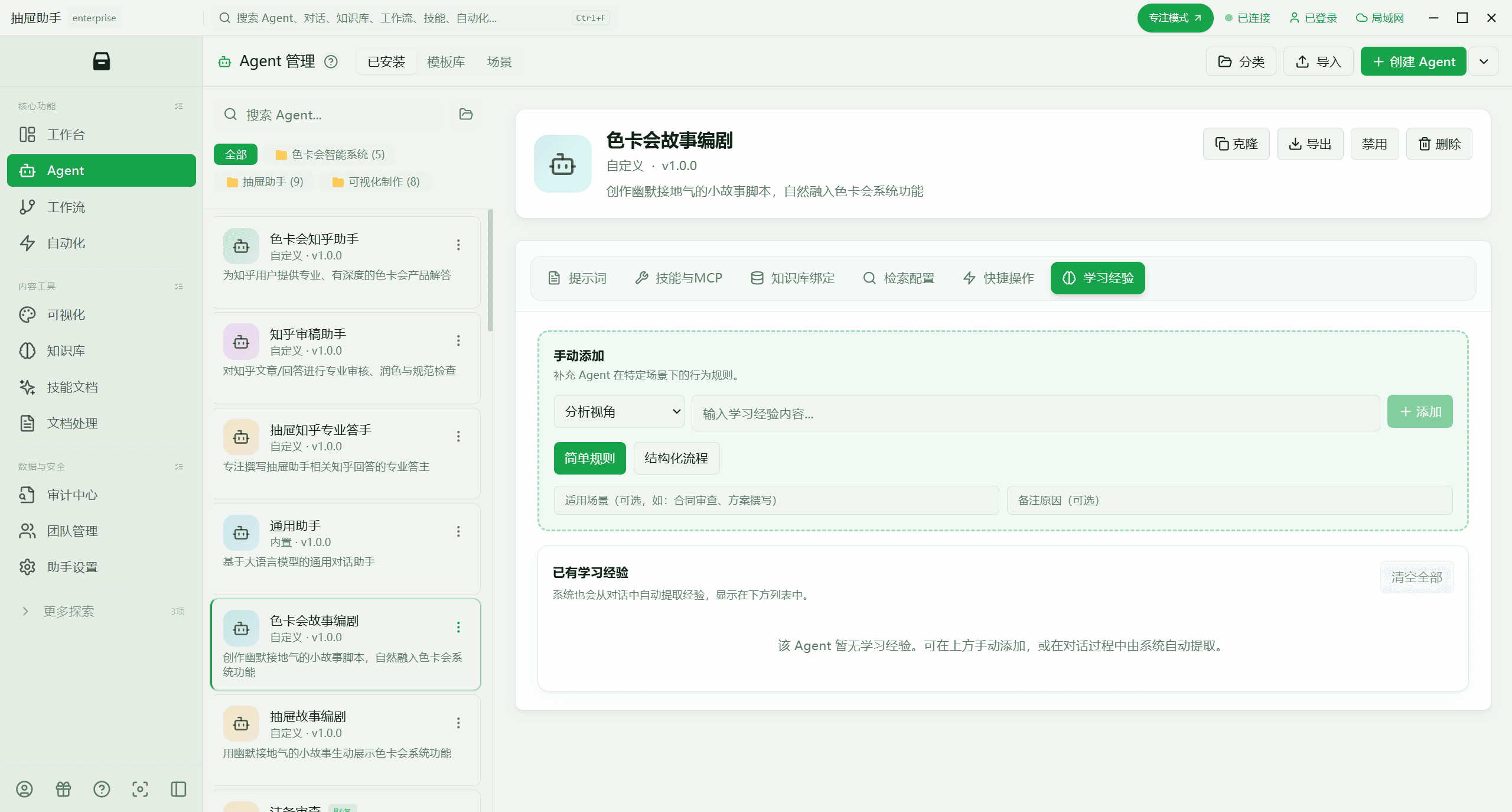Click the 克隆 button
This screenshot has width=1512, height=812.
1236,144
